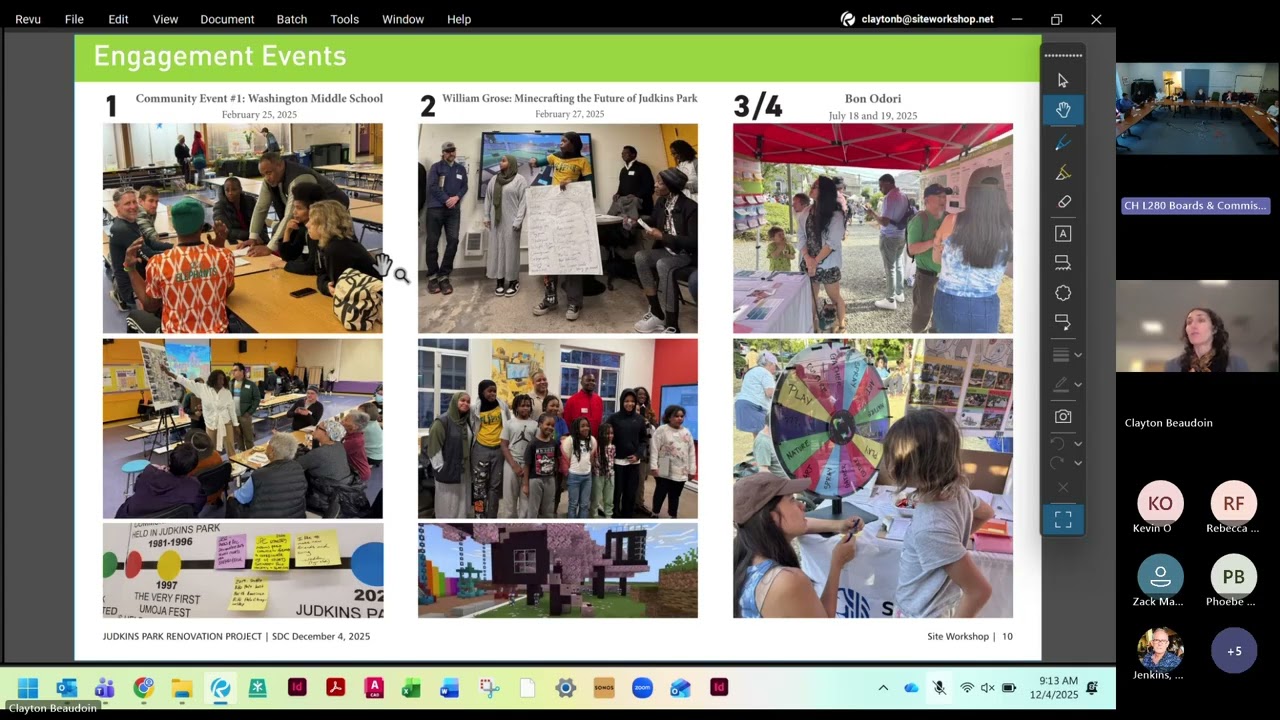1280x720 pixels.
Task: Open Microsoft Teams from the taskbar
Action: pyautogui.click(x=104, y=688)
